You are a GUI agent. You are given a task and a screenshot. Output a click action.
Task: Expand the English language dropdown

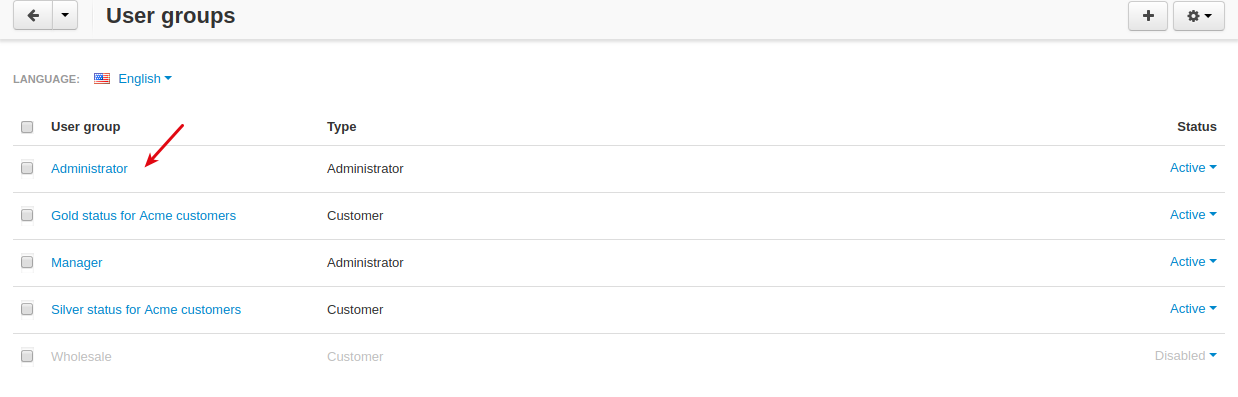tap(145, 78)
